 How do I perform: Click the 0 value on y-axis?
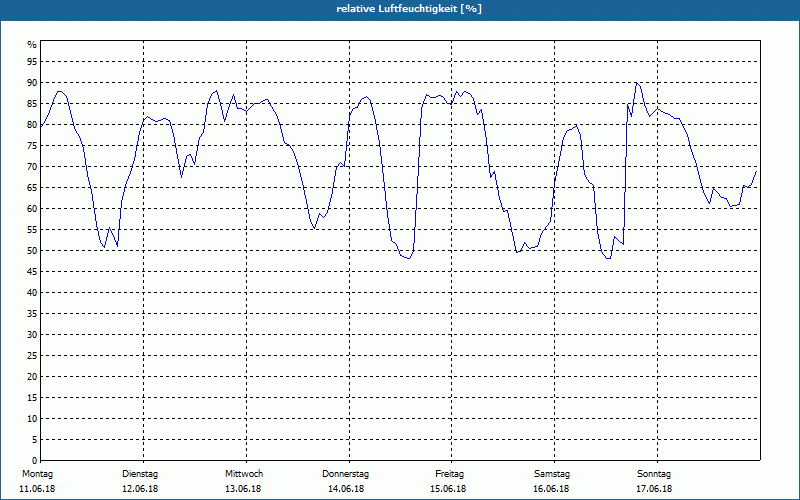click(x=35, y=461)
